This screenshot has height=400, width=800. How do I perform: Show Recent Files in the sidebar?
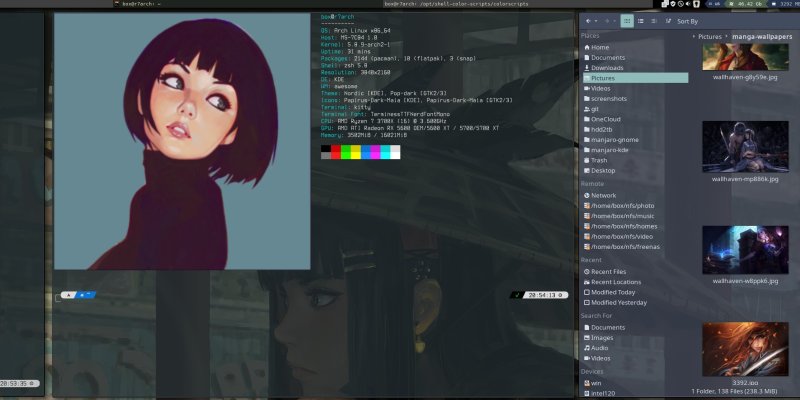point(608,271)
